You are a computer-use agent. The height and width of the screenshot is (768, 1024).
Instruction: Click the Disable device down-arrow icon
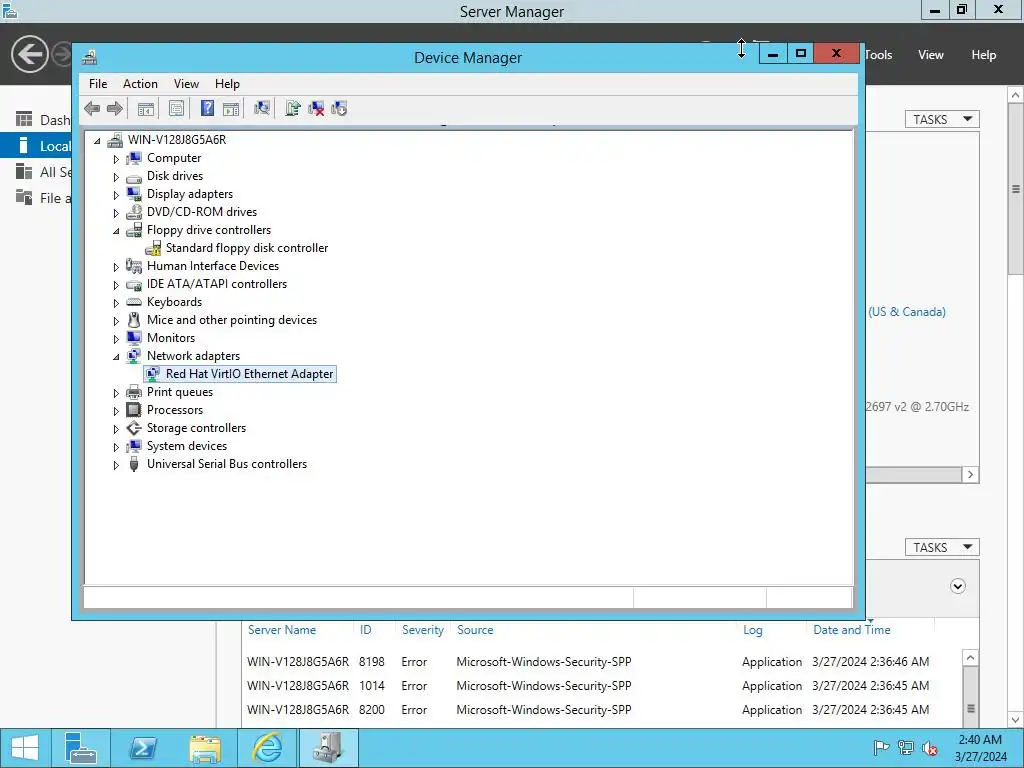[339, 108]
